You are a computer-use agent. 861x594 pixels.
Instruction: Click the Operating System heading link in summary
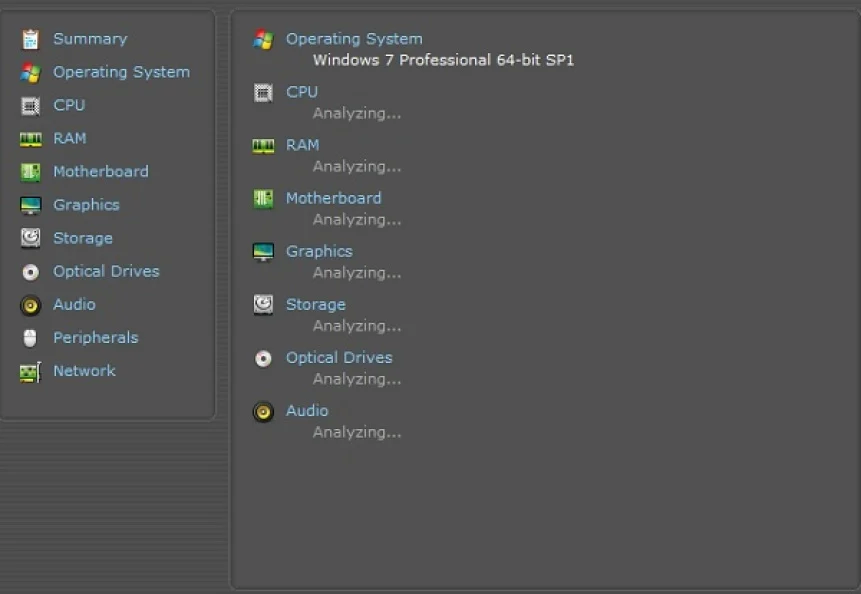pos(354,40)
